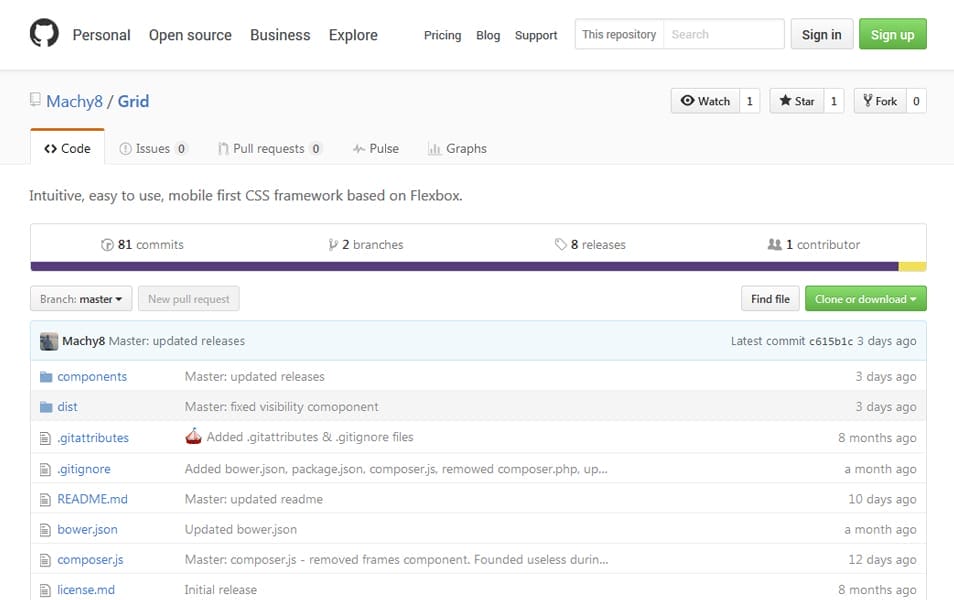
Task: Click the composer.js file icon
Action: tap(45, 560)
